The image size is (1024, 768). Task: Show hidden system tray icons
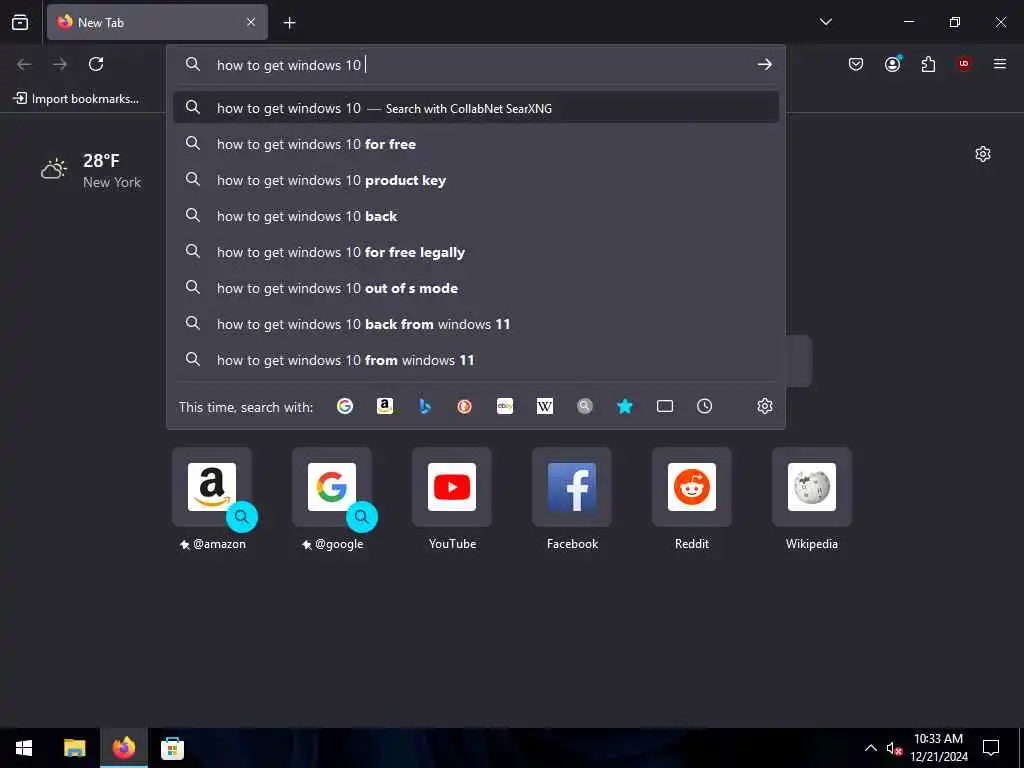pyautogui.click(x=871, y=748)
